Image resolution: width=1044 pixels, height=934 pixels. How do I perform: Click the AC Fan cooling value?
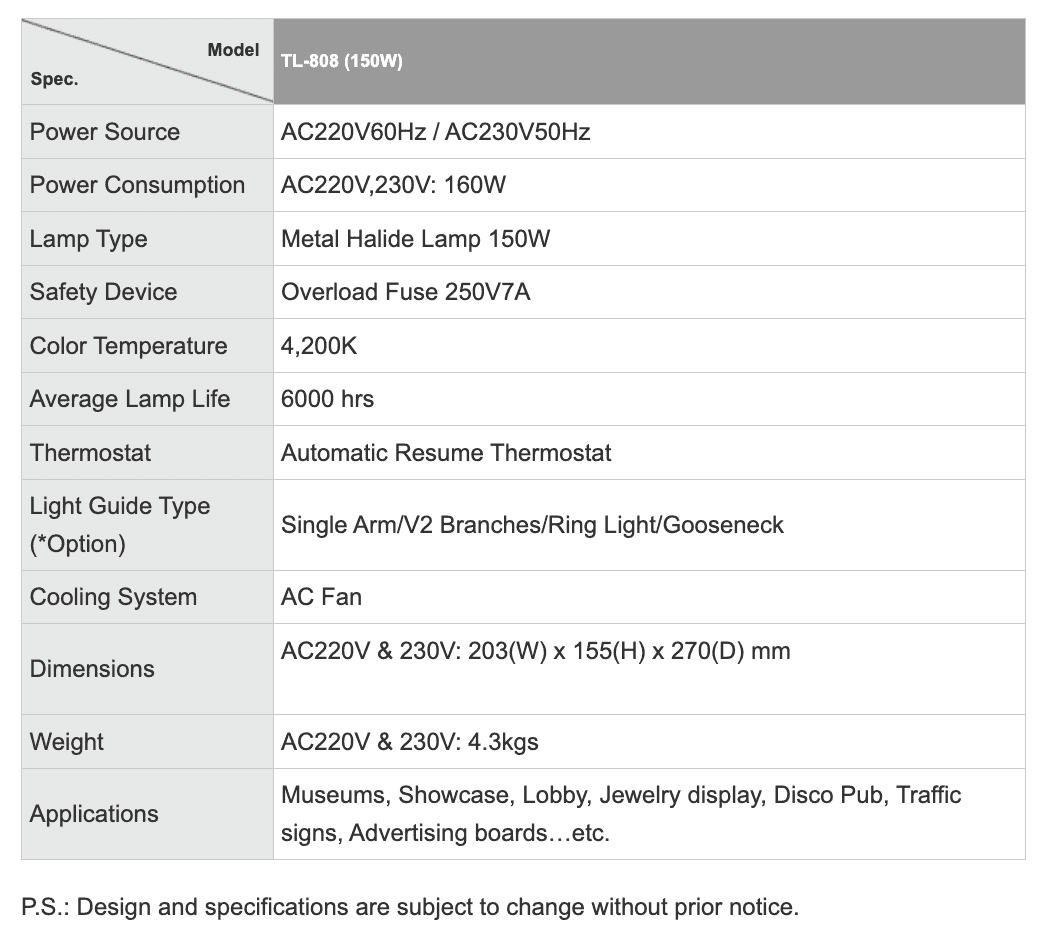pyautogui.click(x=321, y=597)
